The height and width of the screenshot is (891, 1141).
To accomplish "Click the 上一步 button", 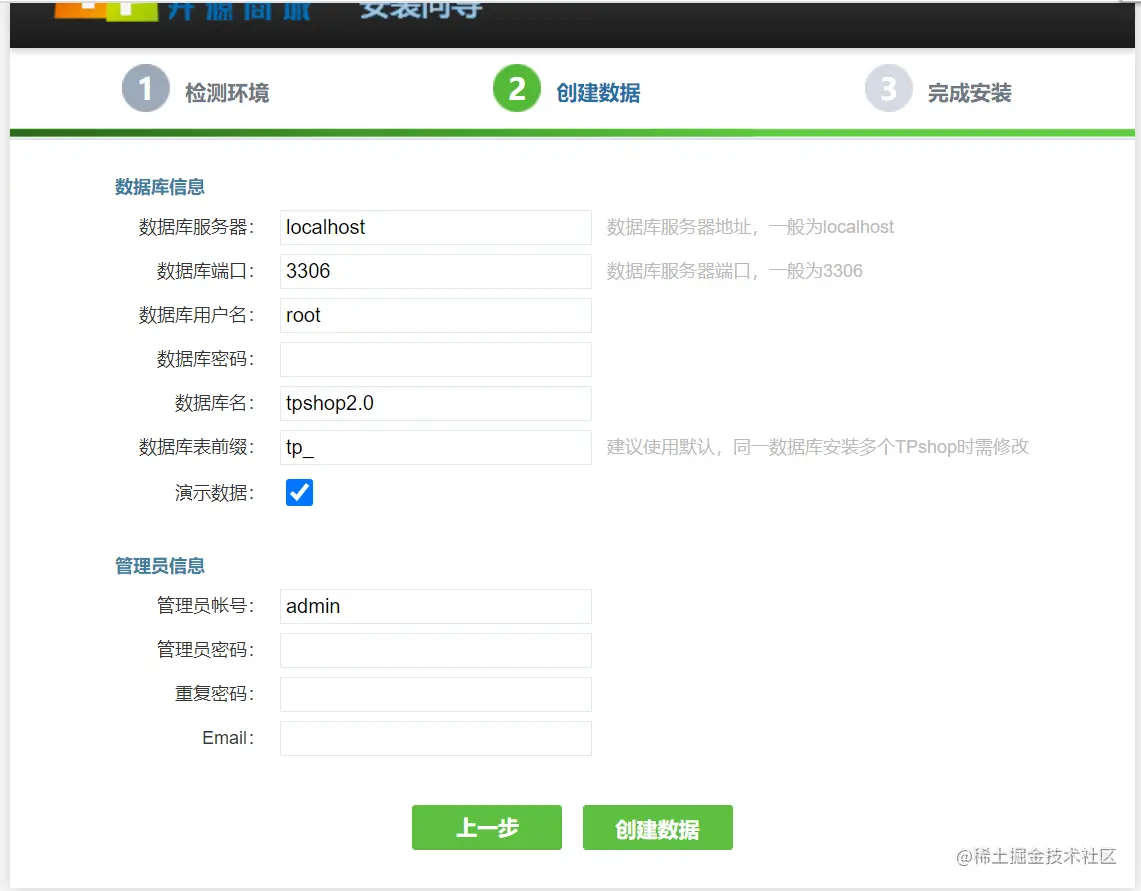I will click(x=487, y=827).
